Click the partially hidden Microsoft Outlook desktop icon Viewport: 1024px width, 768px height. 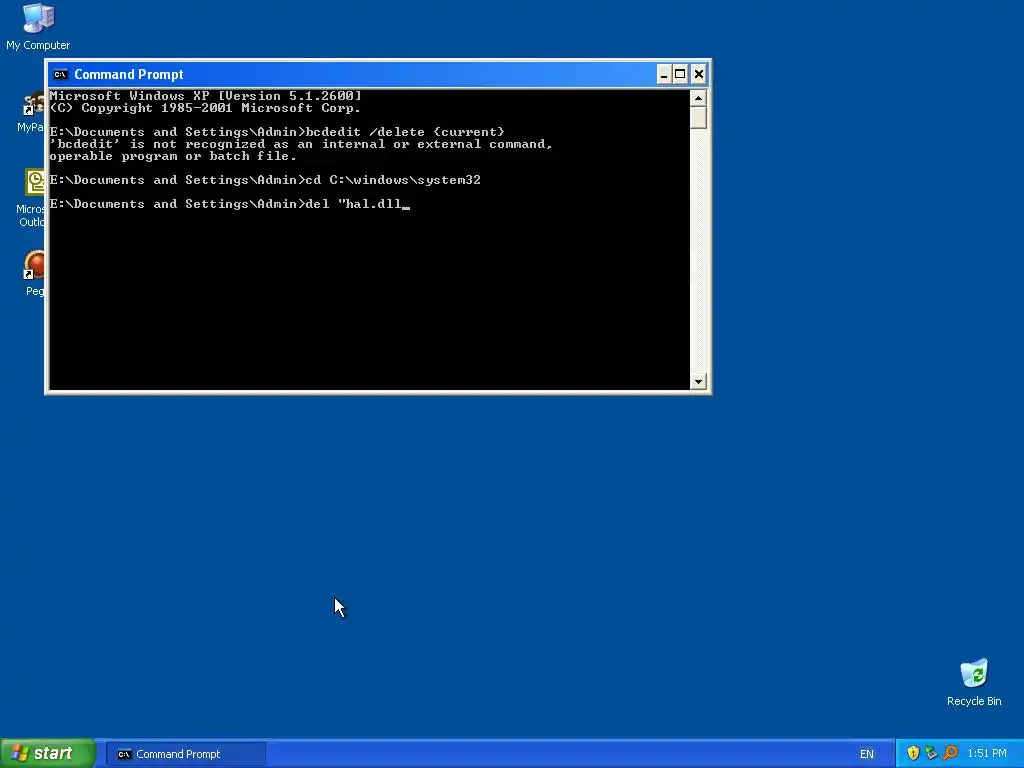pyautogui.click(x=31, y=197)
